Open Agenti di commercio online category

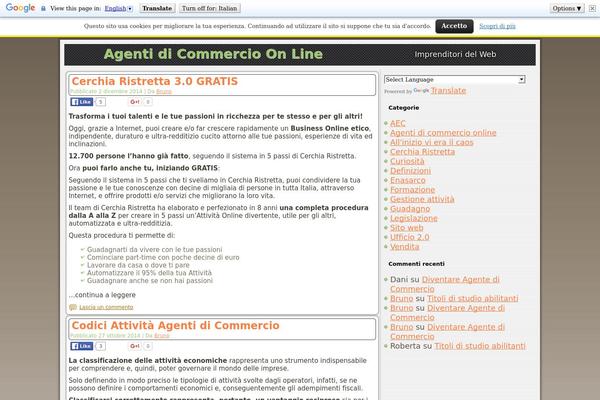click(443, 133)
